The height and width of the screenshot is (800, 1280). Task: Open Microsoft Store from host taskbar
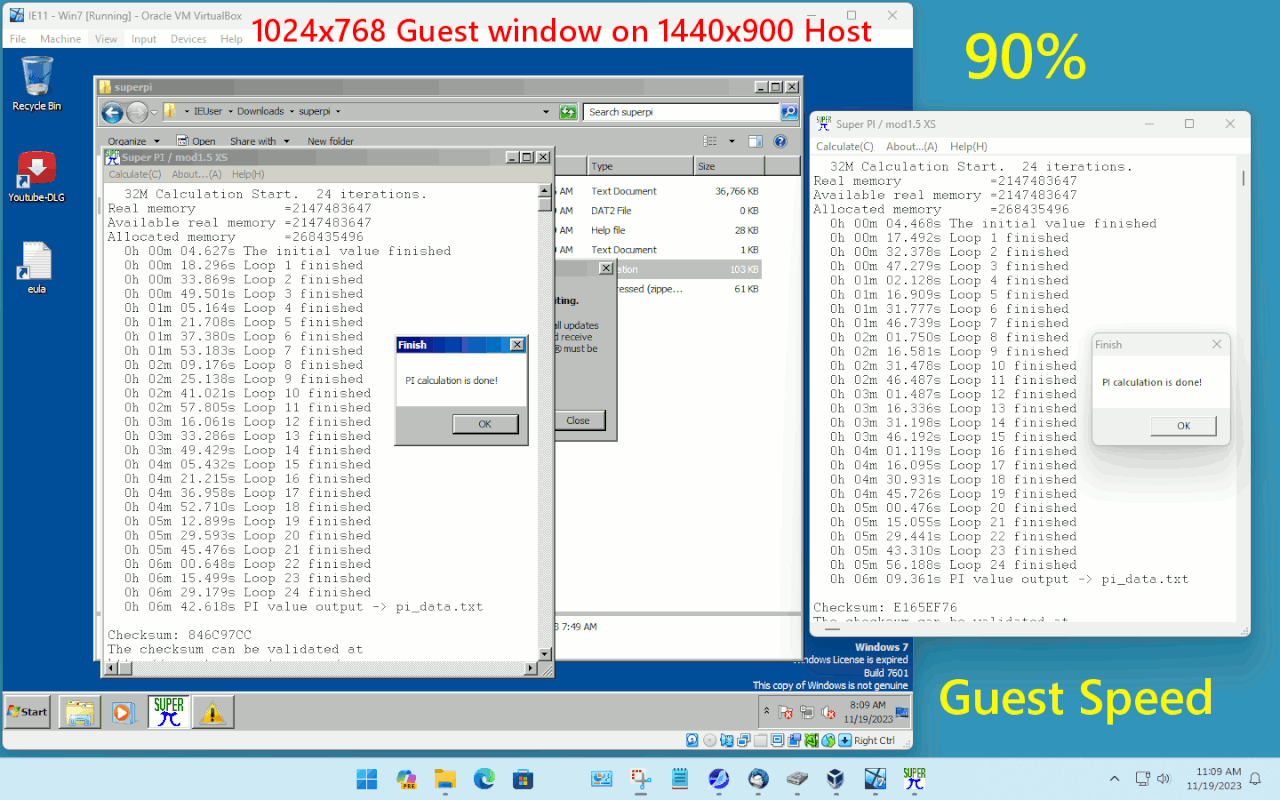[x=523, y=778]
